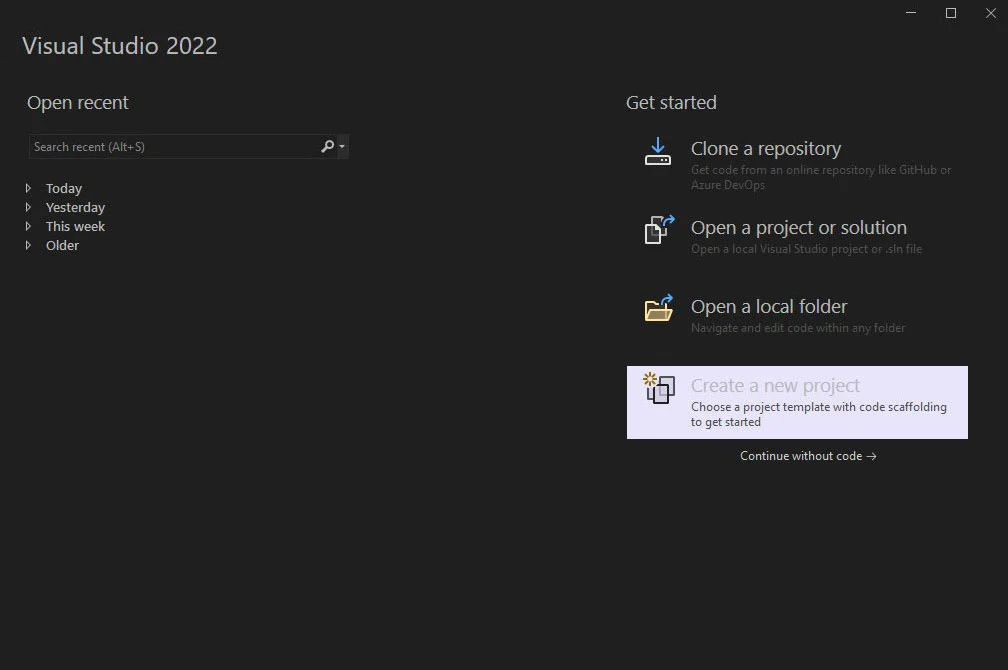Click the Clone a repository download icon
This screenshot has width=1008, height=670.
coord(657,151)
